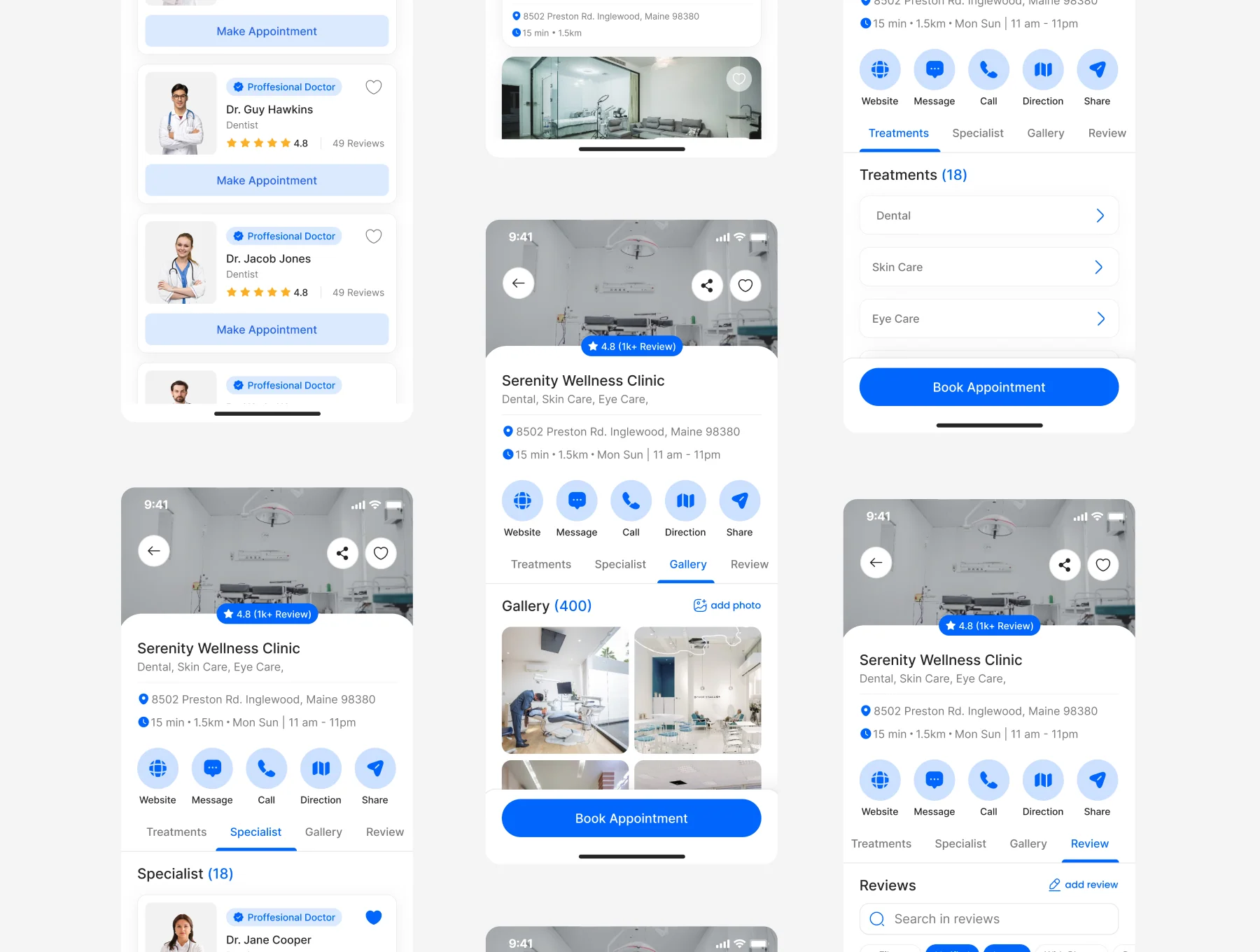
Task: Make Appointment with Dr. Jacob Jones
Action: (267, 329)
